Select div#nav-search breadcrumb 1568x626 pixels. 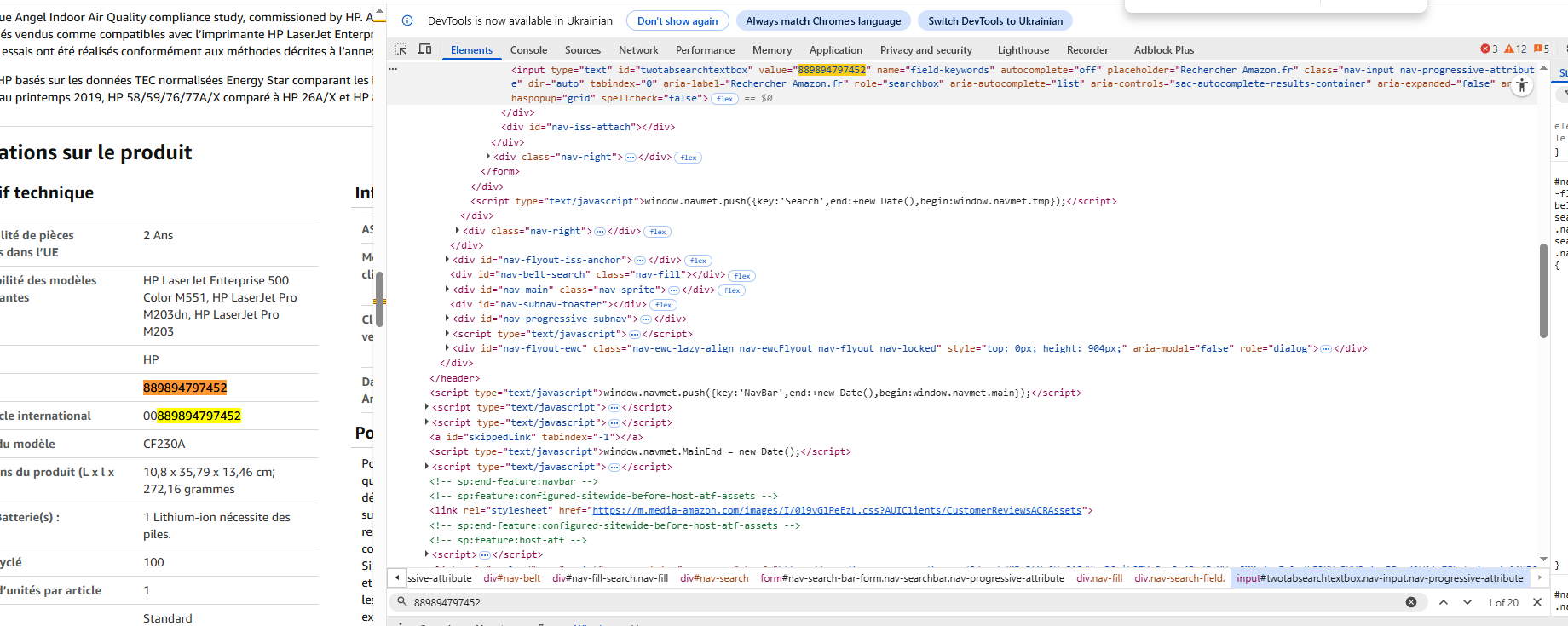tap(714, 578)
